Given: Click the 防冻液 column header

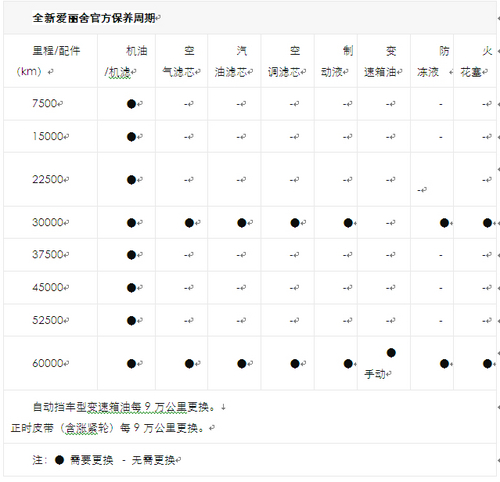Looking at the screenshot, I should pos(432,61).
